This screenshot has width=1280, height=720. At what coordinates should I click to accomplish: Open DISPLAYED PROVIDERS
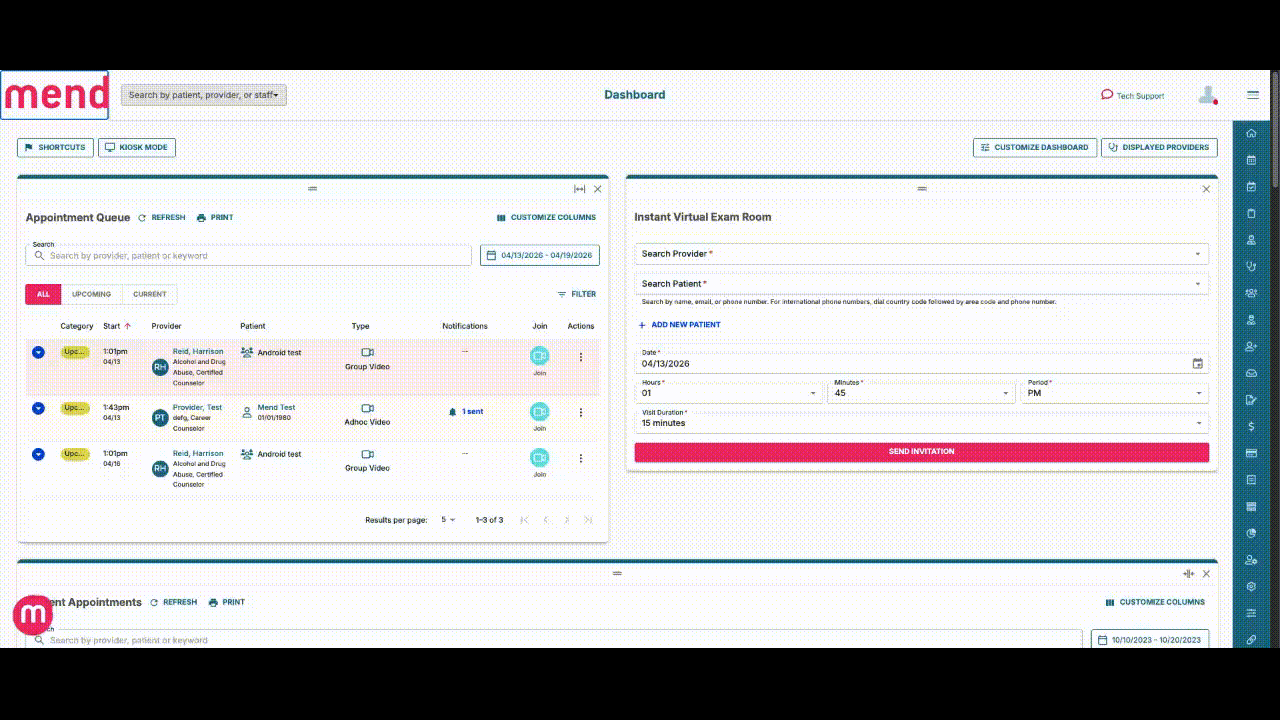click(1159, 147)
